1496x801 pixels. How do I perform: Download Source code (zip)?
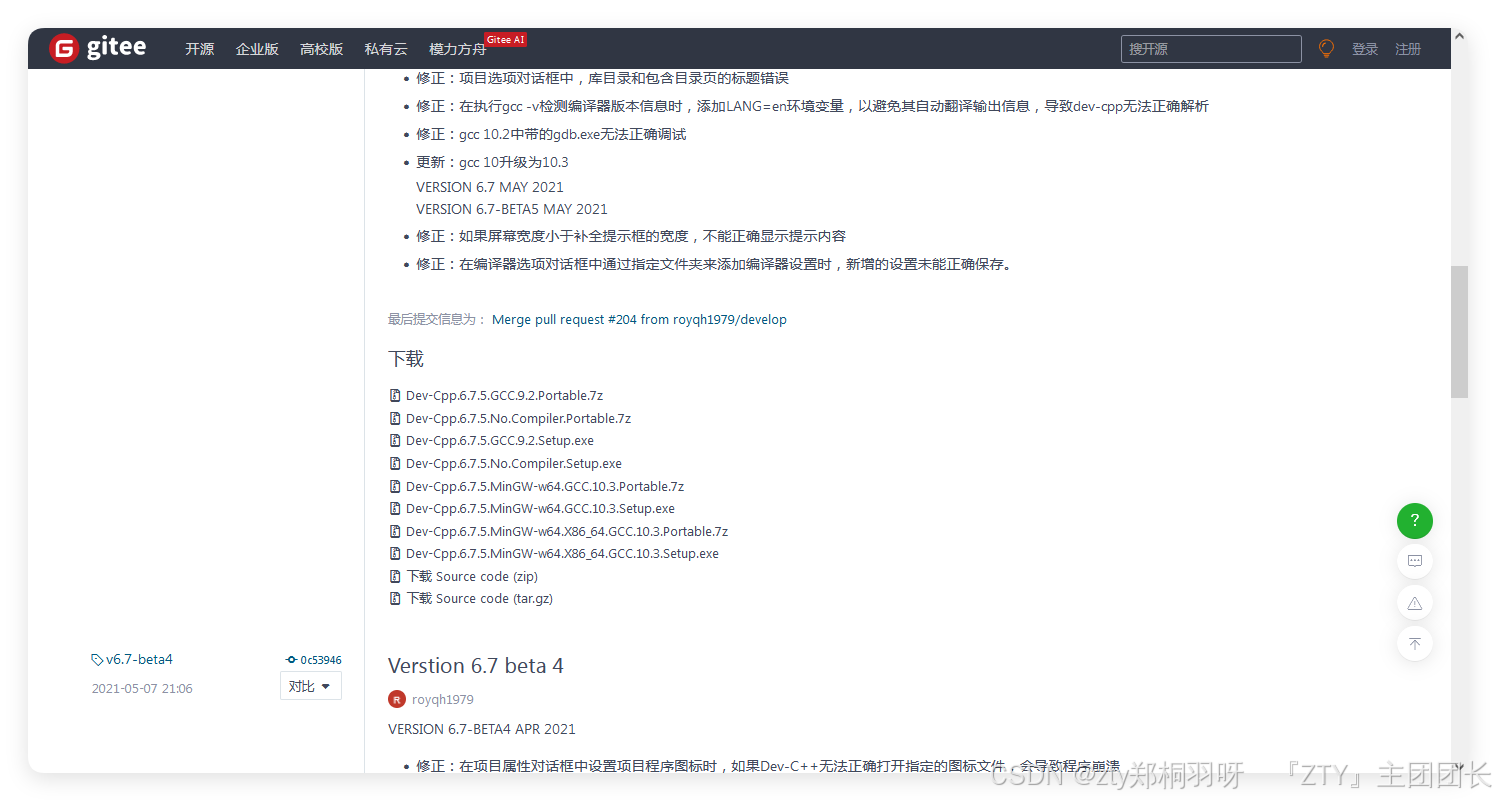(x=472, y=577)
